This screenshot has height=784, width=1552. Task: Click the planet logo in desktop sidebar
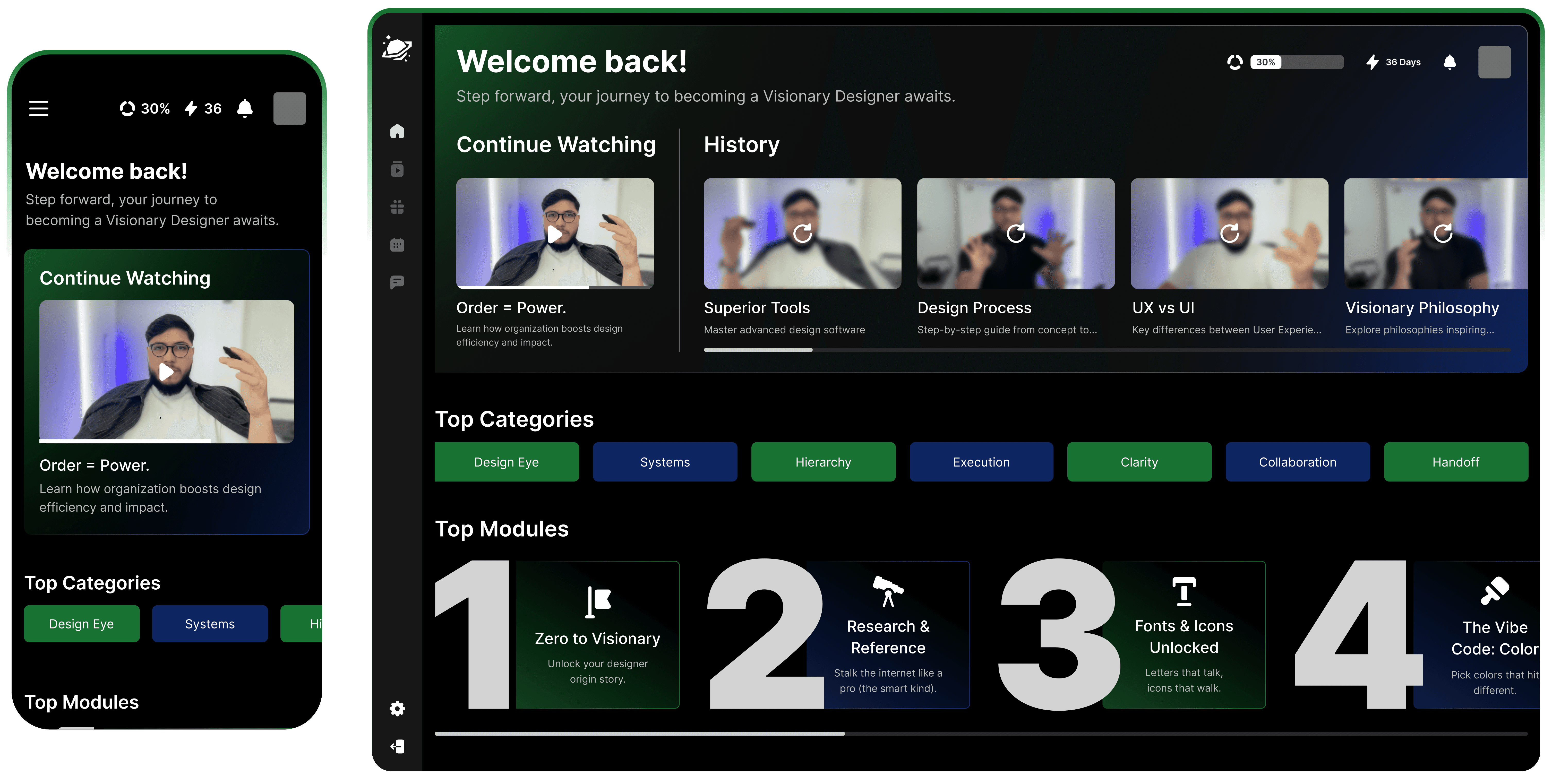pos(397,49)
